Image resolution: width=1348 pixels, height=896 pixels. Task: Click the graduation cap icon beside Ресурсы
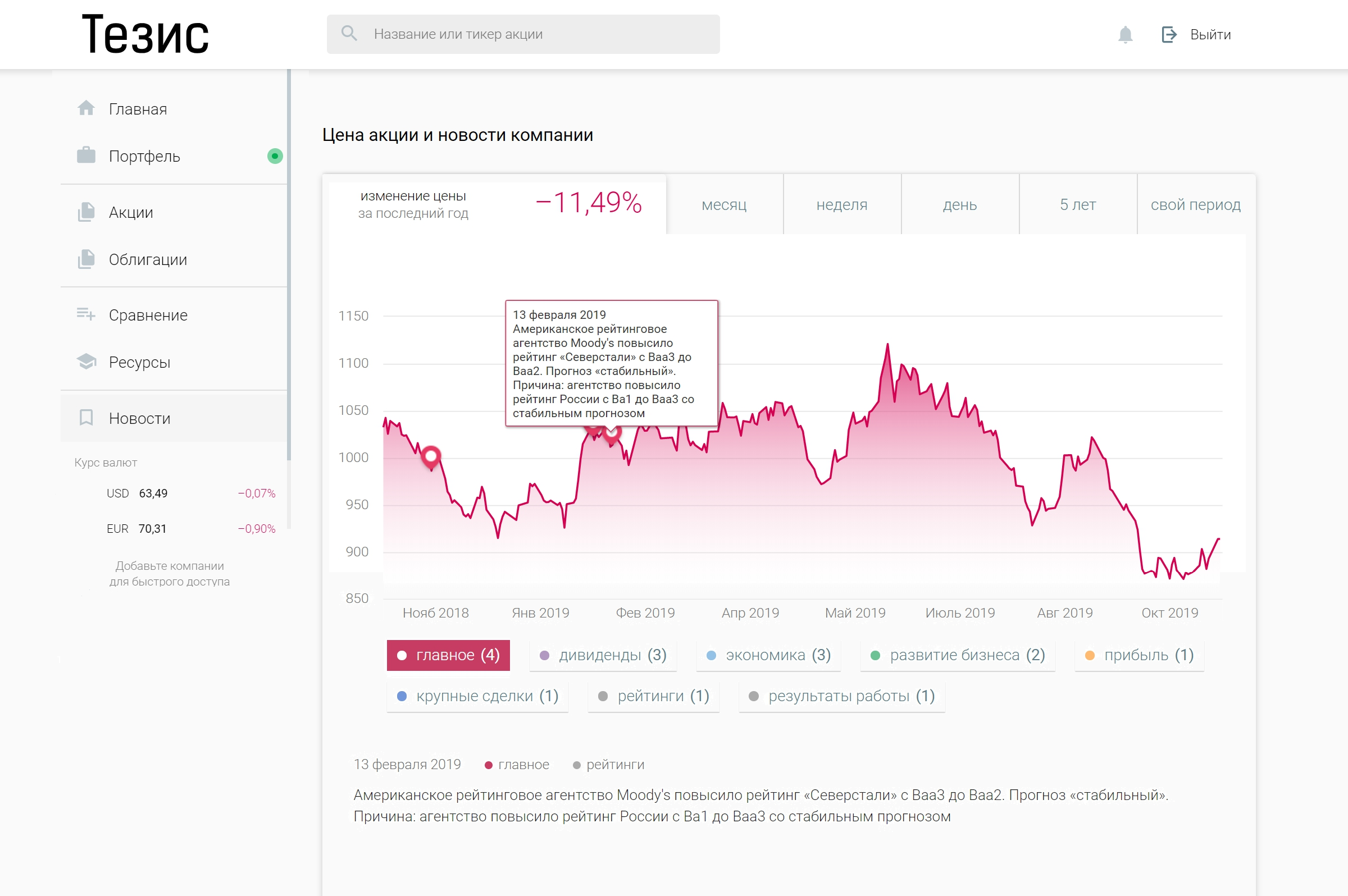86,361
